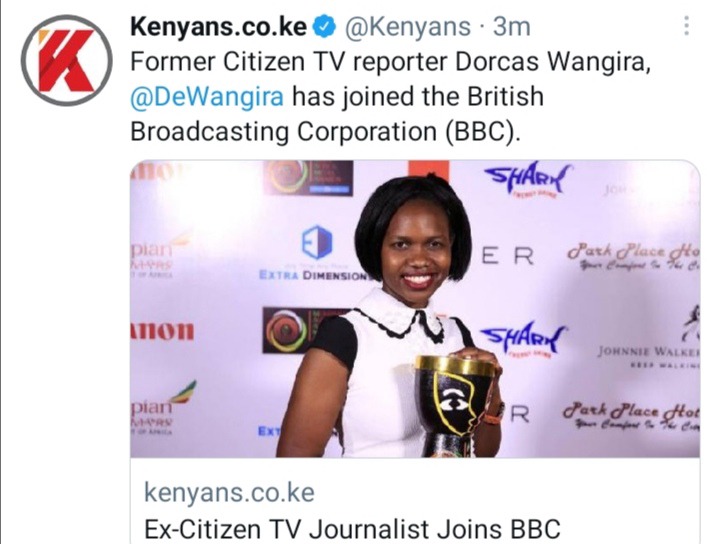Select the tweet text about Dorcas Wangira
This screenshot has width=720, height=544.
click(x=390, y=97)
